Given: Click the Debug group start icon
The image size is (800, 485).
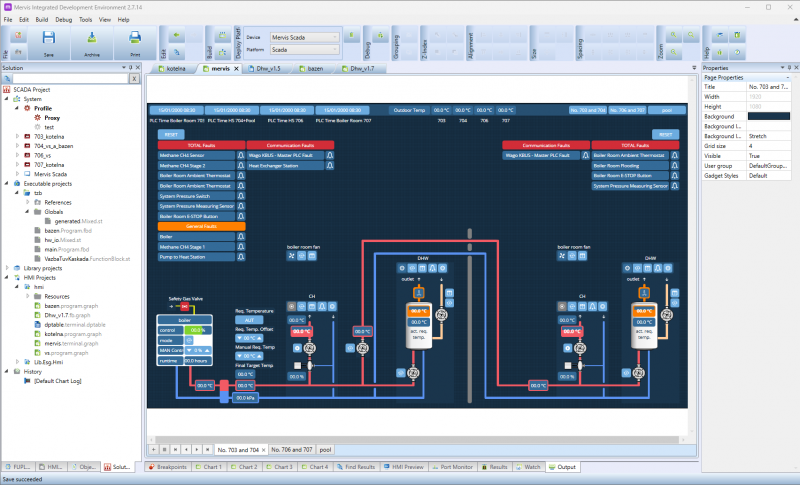Looking at the screenshot, I should pyautogui.click(x=381, y=35).
